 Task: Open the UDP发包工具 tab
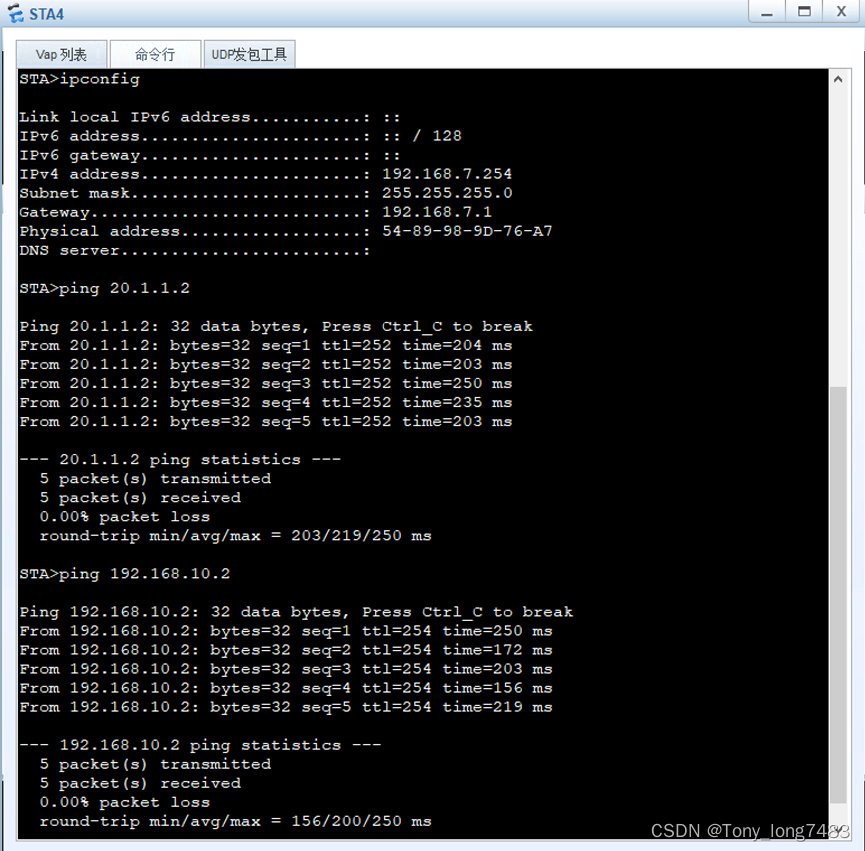[249, 55]
